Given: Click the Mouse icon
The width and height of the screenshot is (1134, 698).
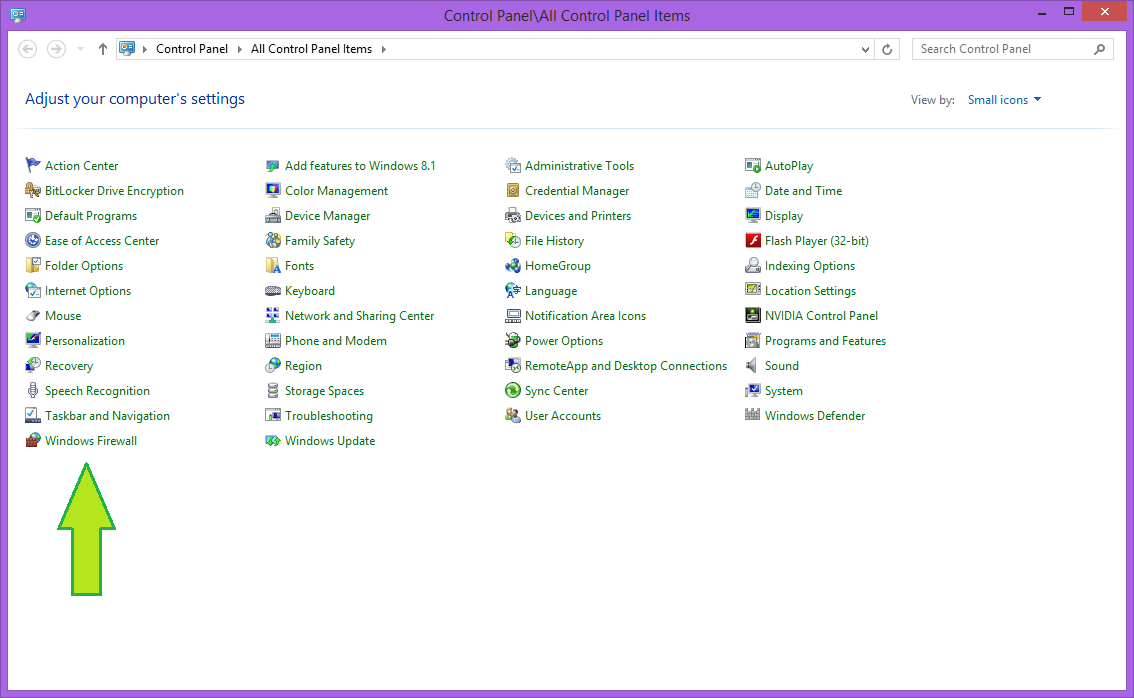Looking at the screenshot, I should tap(33, 316).
